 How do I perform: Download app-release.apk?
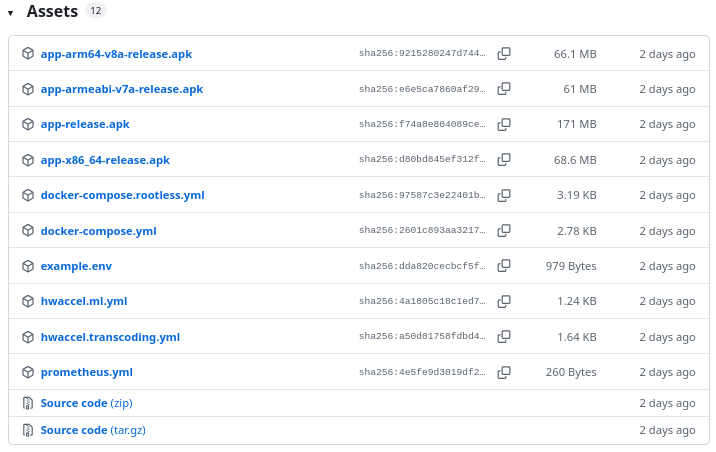coord(85,124)
